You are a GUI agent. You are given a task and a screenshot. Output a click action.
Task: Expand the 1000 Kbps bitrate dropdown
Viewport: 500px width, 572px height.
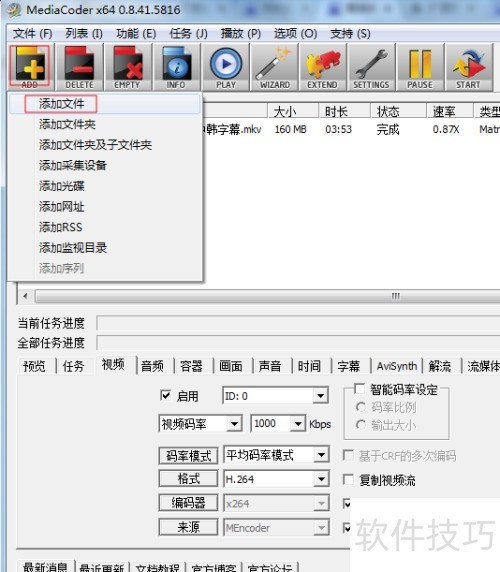(x=298, y=424)
